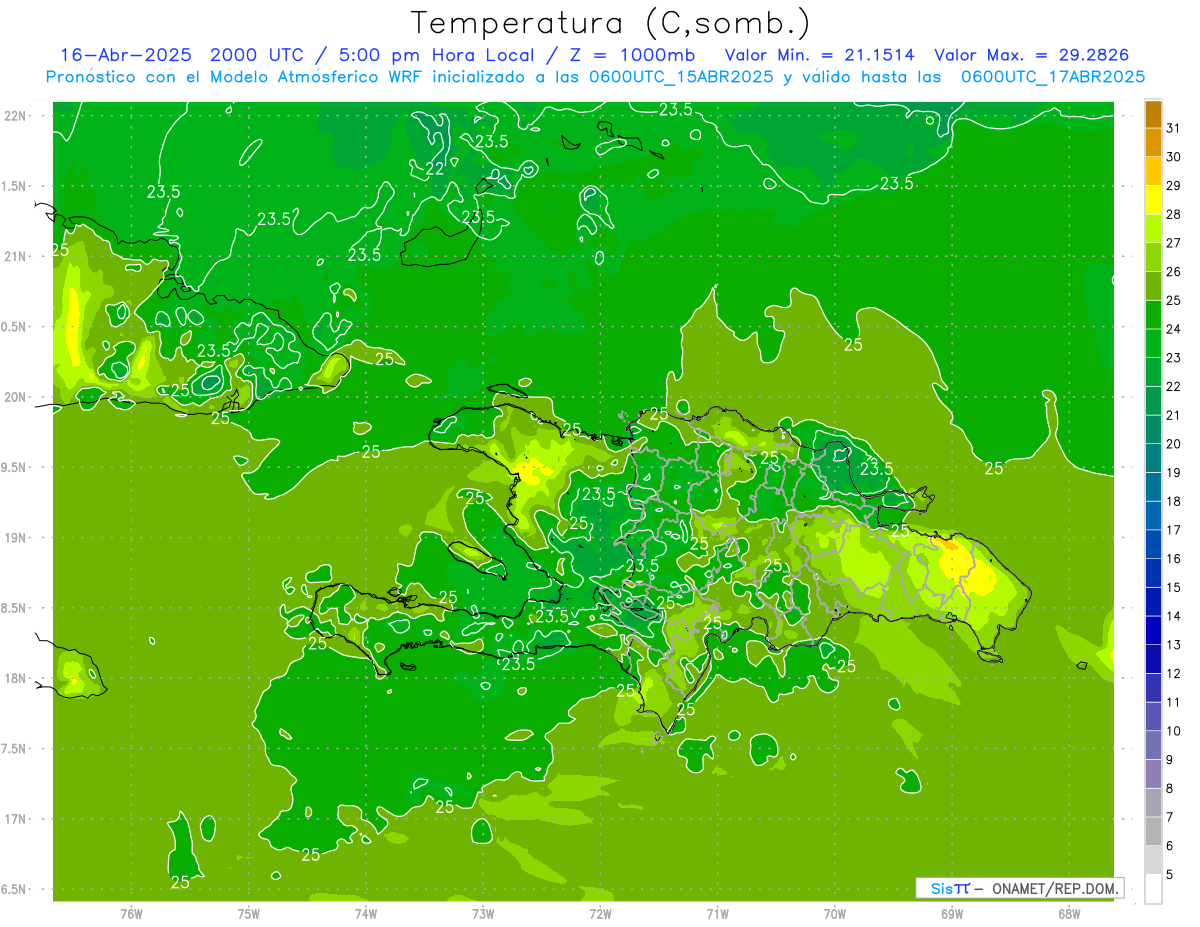Click the "26" value on the color scale

click(1173, 272)
